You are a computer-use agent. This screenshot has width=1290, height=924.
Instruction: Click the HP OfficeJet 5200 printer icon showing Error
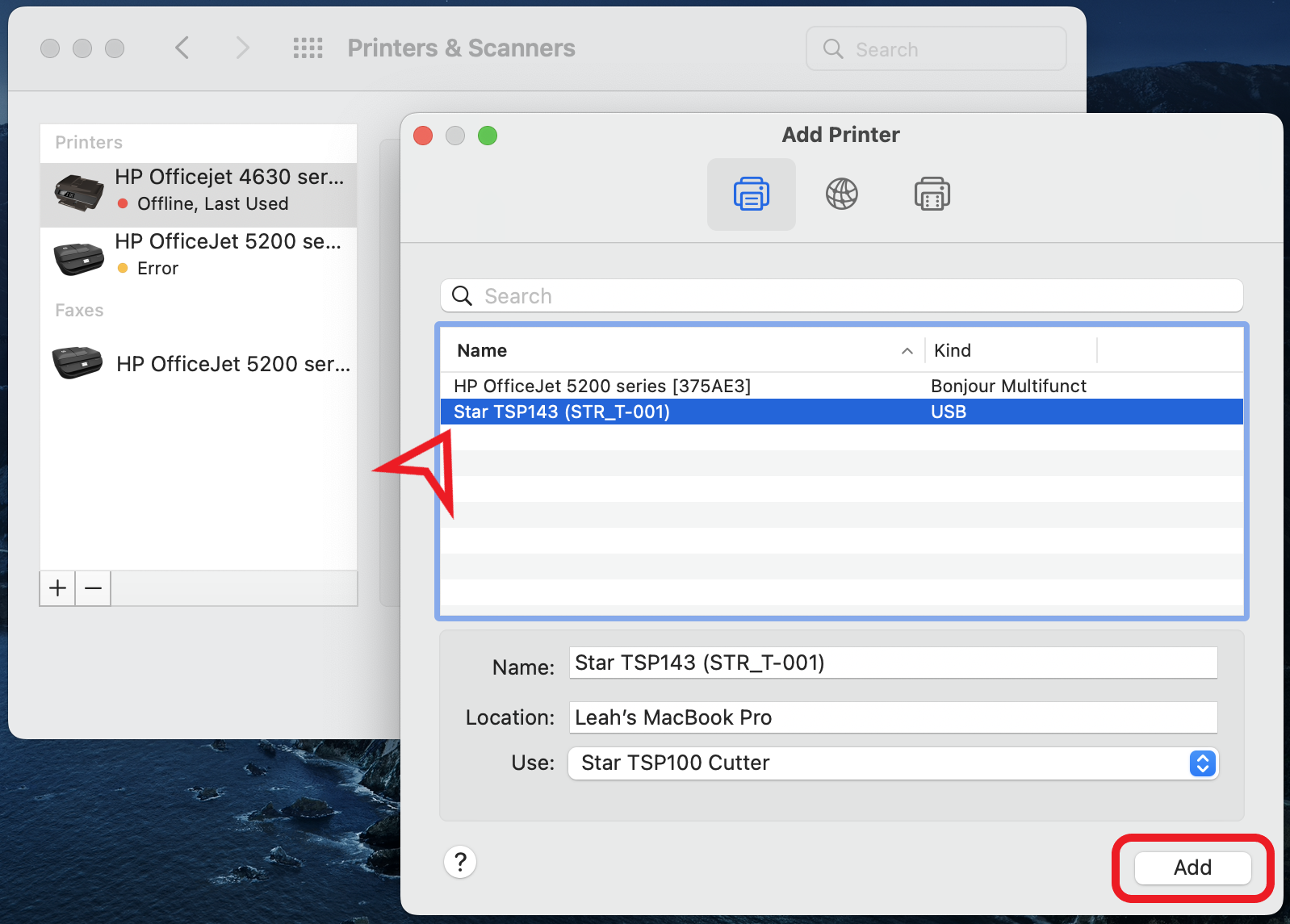point(78,258)
